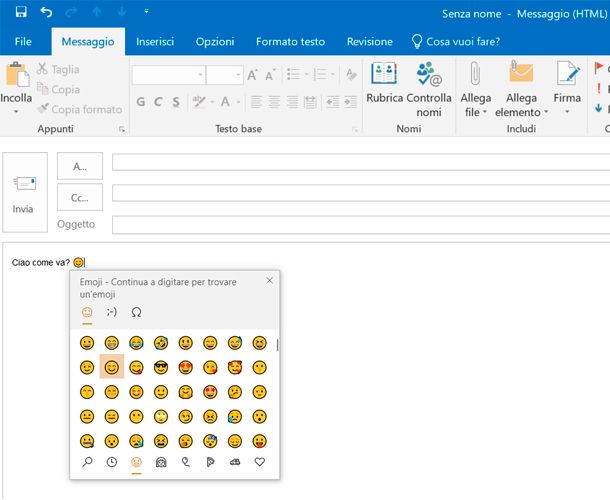Image resolution: width=610 pixels, height=500 pixels.
Task: Select the sunglasses emoji
Action: 161,368
